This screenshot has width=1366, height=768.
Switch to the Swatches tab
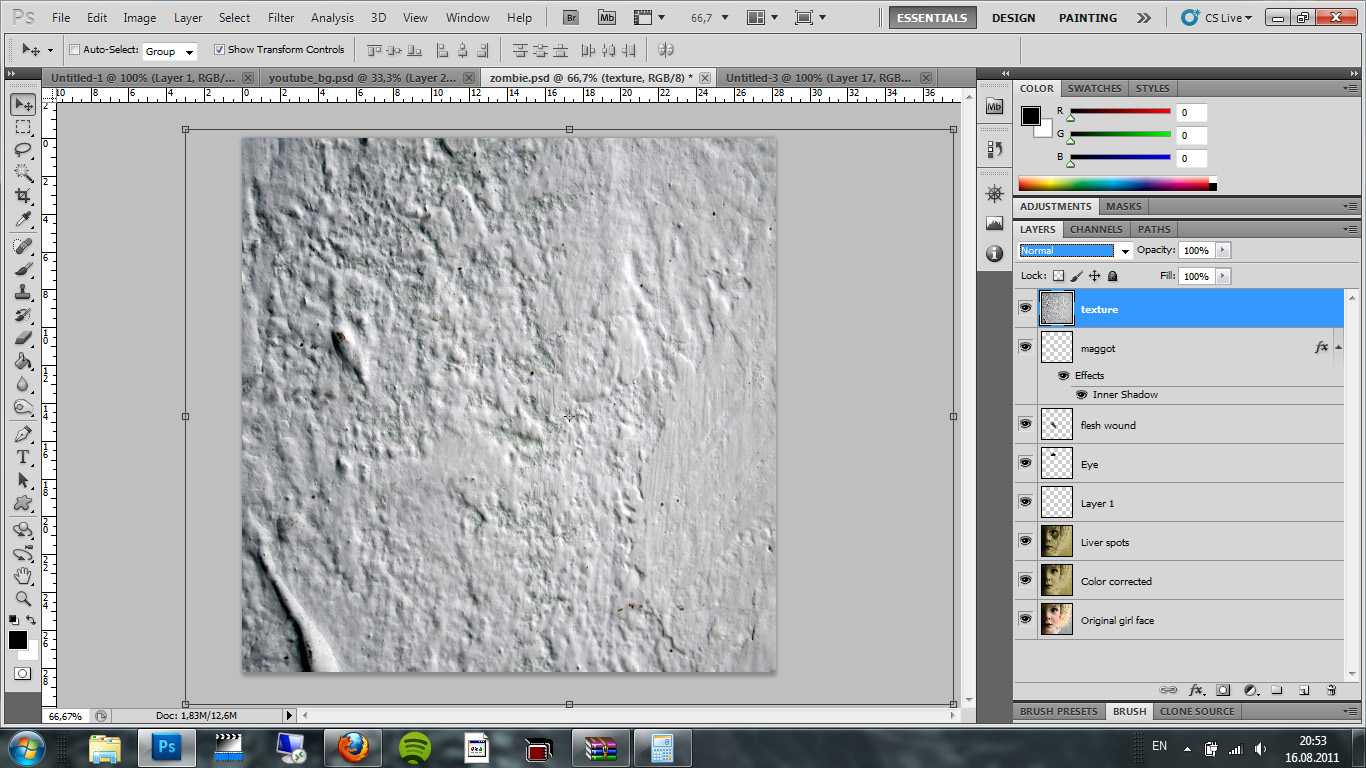[1094, 88]
